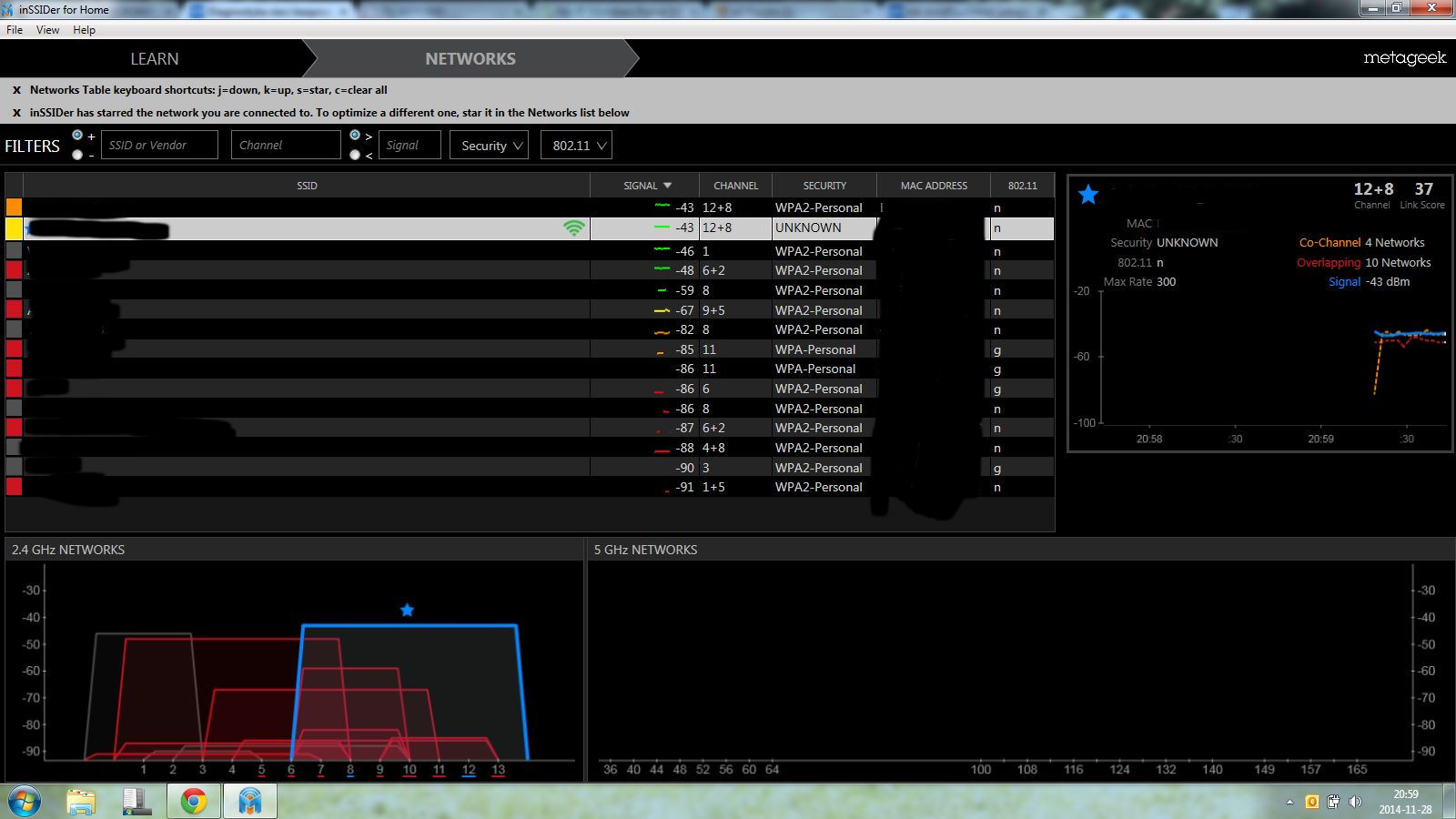Viewport: 1456px width, 819px height.
Task: Sort by the 802.11 column header in the table
Action: click(1022, 186)
